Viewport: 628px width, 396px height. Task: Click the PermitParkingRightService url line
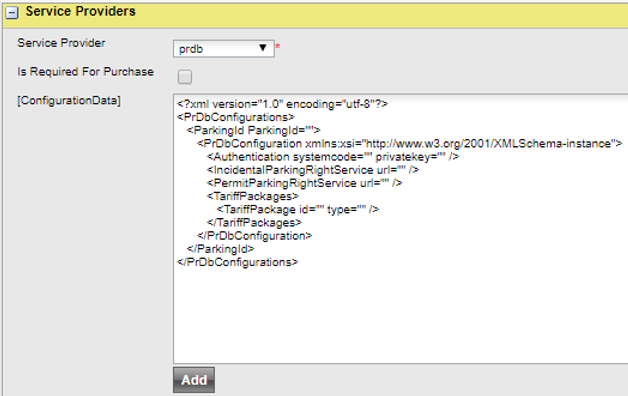(x=304, y=183)
